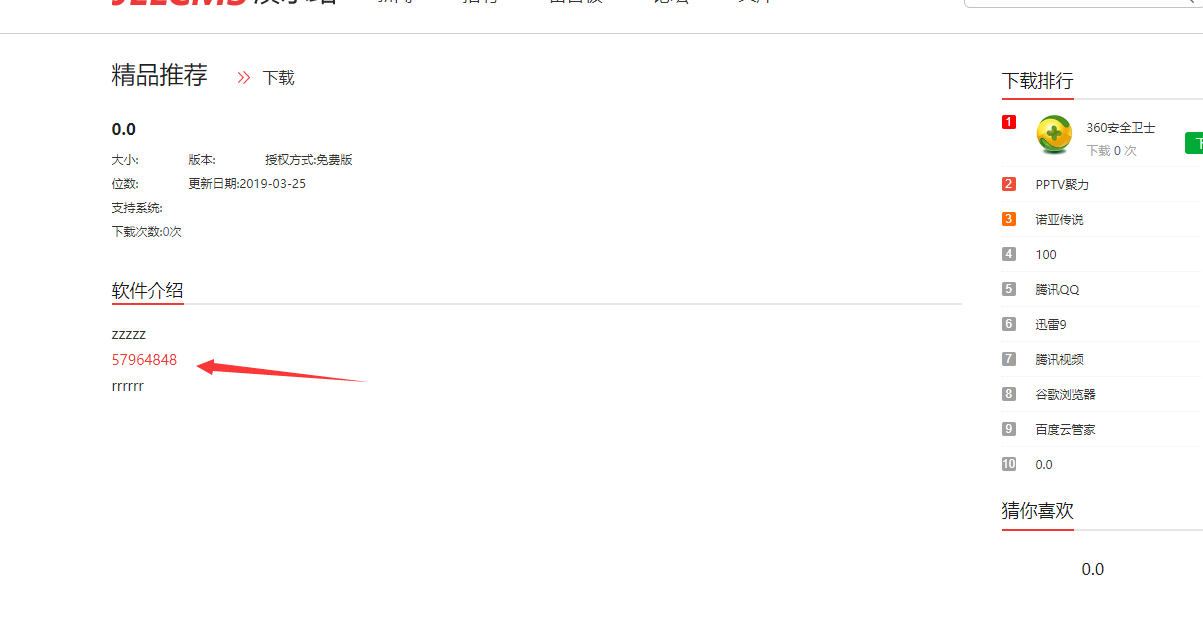Click the rank 8 badge beside 谷歌浏览器
The height and width of the screenshot is (632, 1203).
pos(1009,394)
